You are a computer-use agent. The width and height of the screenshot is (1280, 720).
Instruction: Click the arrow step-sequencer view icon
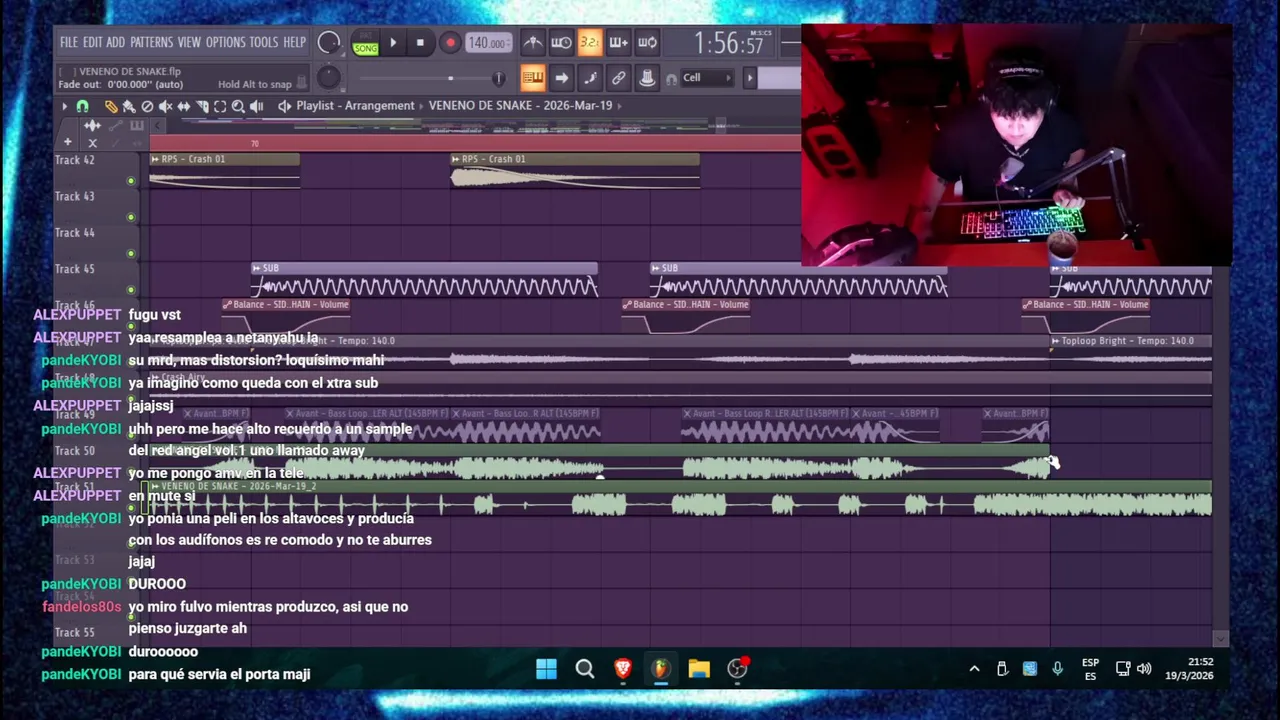[562, 78]
